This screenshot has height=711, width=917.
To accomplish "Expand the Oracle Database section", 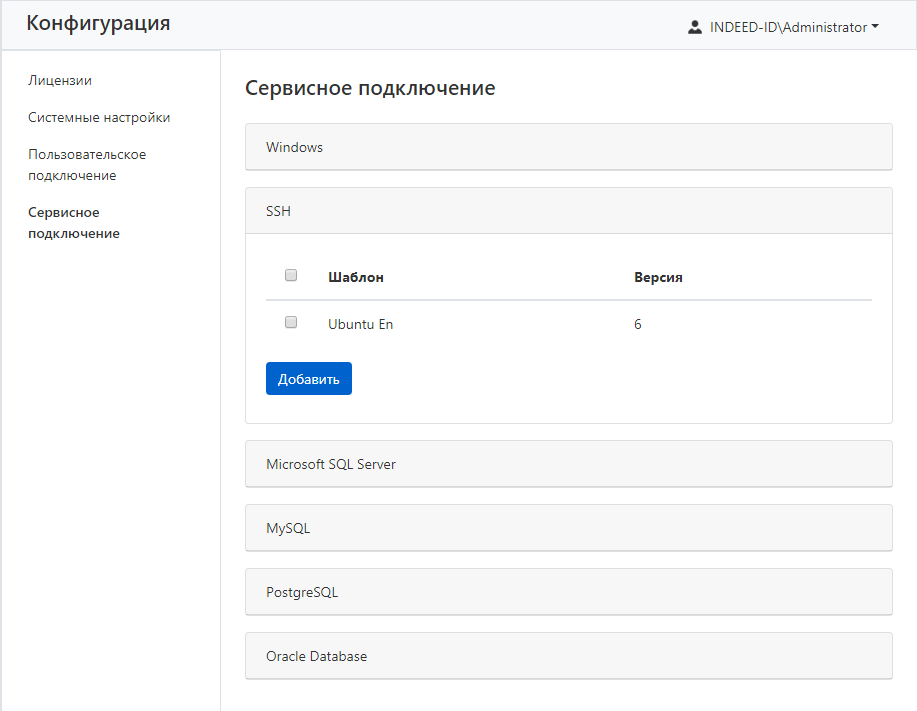I will click(x=568, y=656).
